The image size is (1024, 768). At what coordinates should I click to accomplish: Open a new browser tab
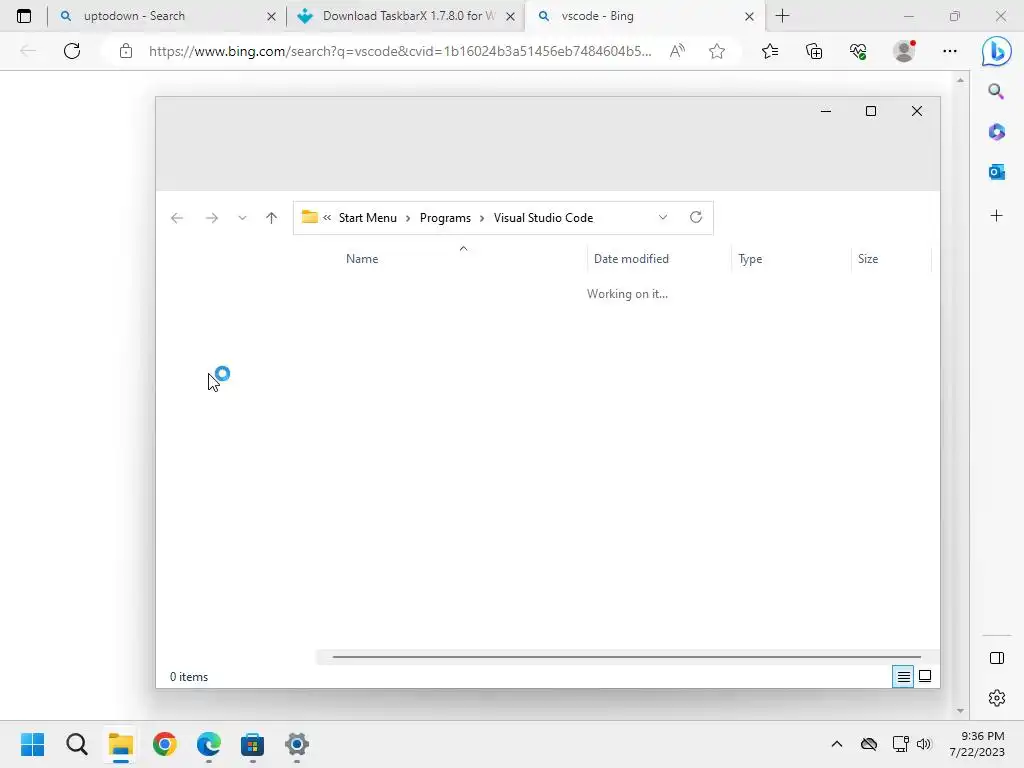782,16
